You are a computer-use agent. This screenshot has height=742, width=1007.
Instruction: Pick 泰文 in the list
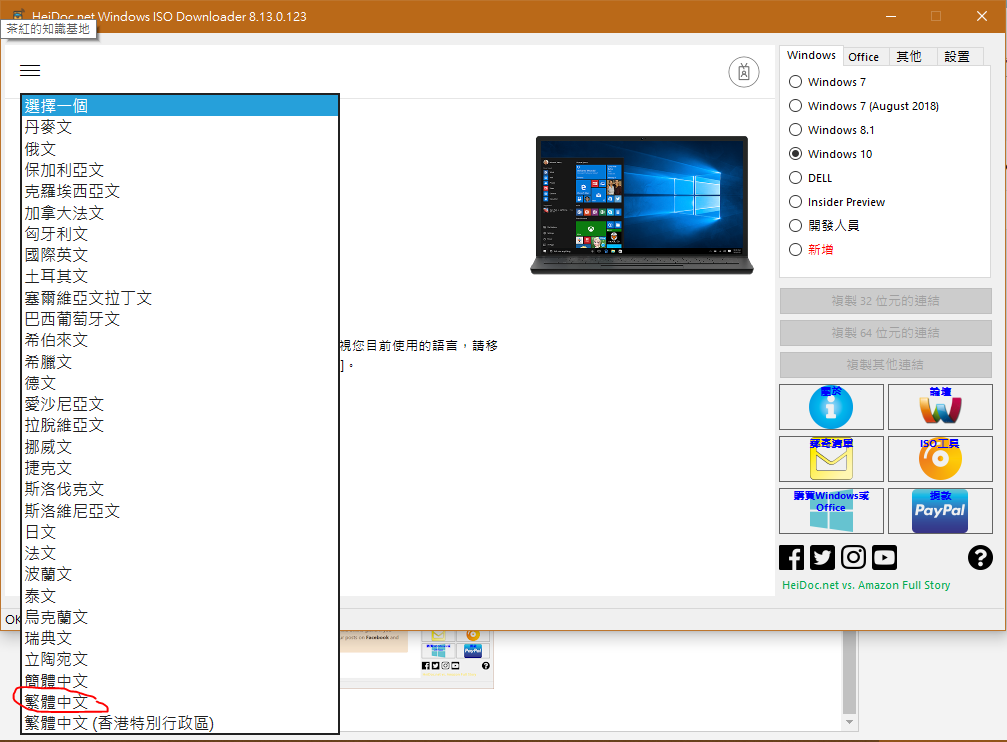[x=180, y=596]
